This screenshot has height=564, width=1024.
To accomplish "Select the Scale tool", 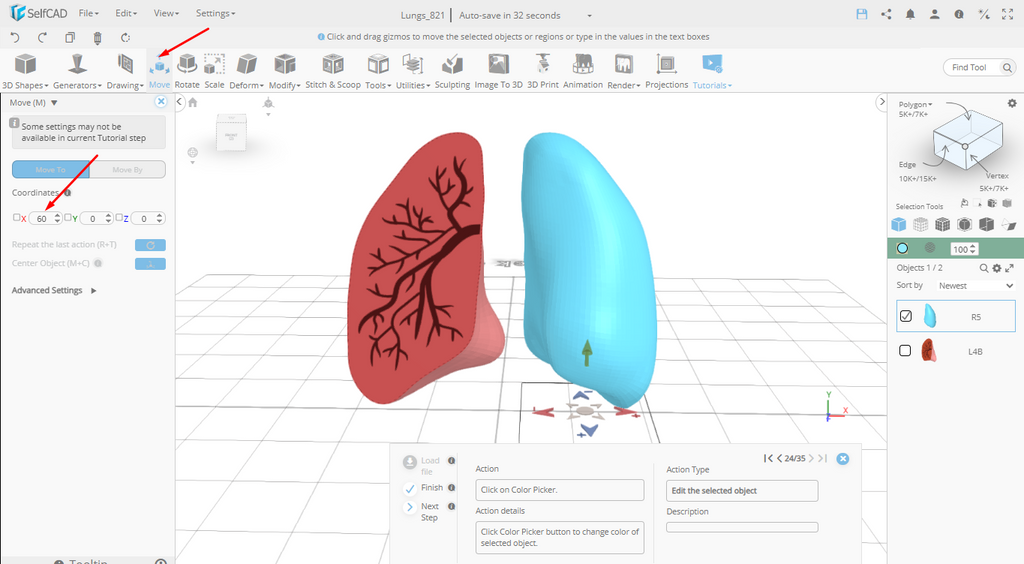I will pyautogui.click(x=214, y=72).
